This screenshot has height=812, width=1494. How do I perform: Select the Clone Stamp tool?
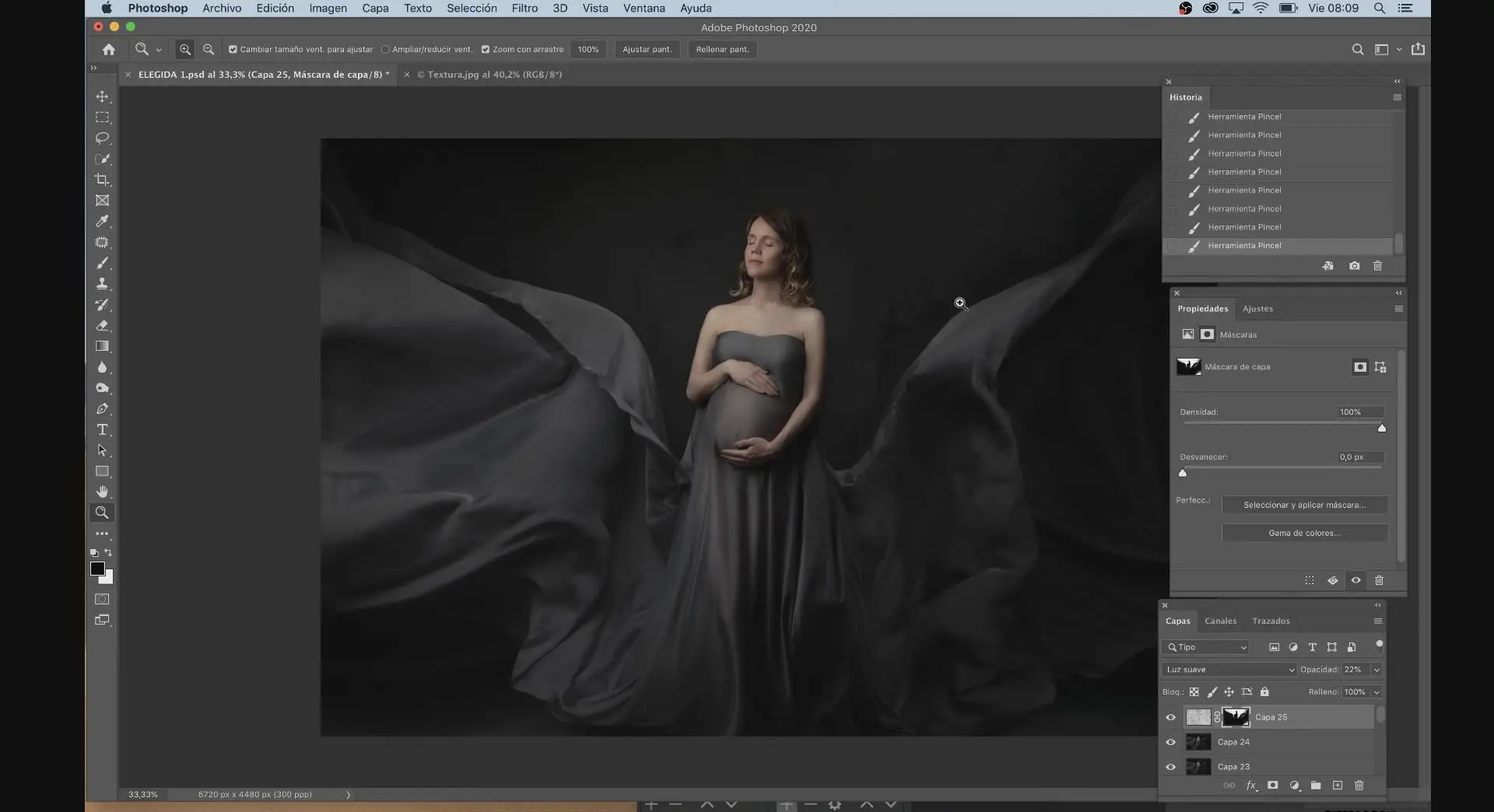(x=102, y=284)
